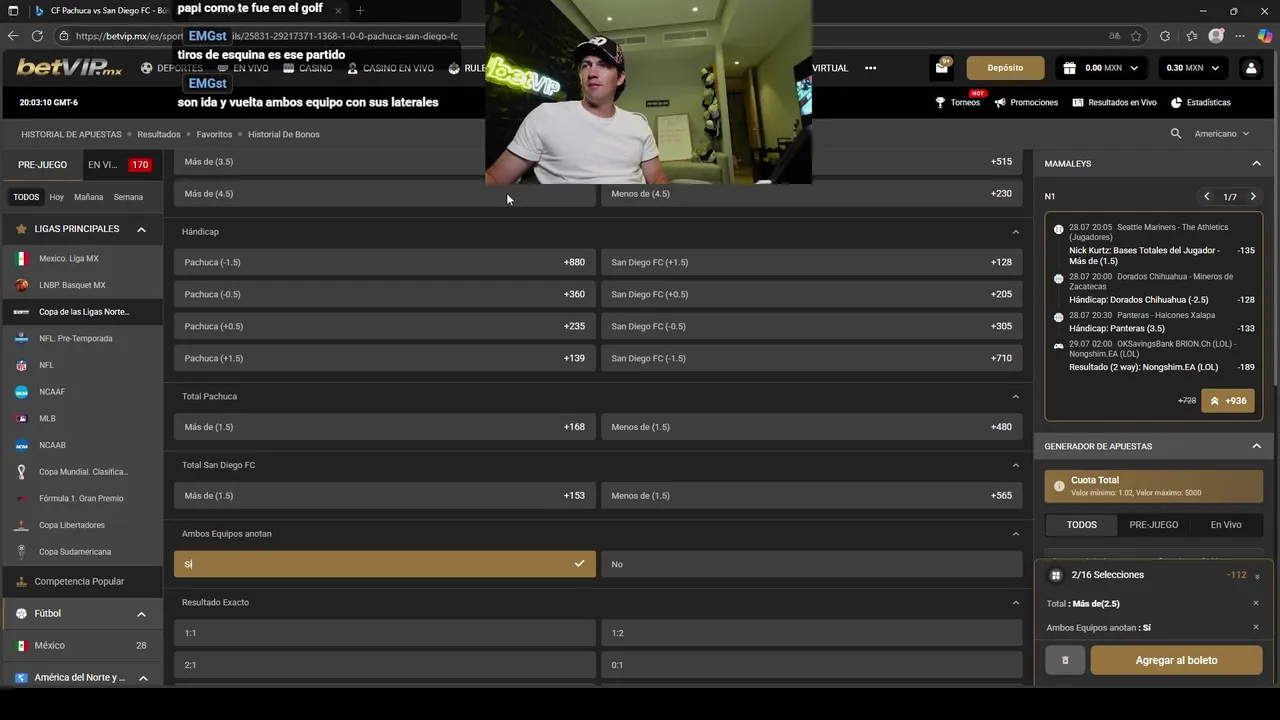Select Mexico. Liga MX league

[81, 258]
